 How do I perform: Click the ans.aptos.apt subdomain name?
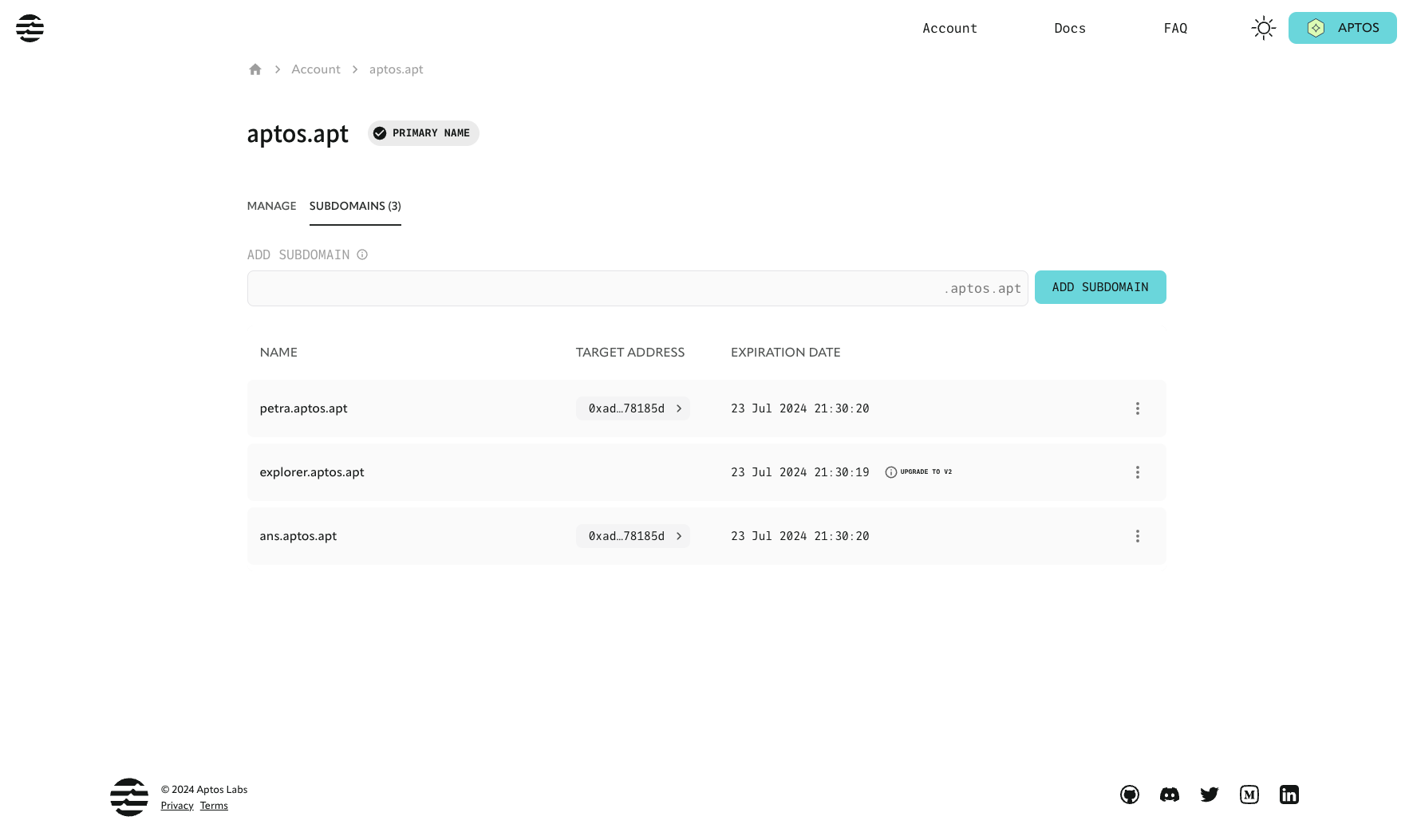click(x=298, y=536)
